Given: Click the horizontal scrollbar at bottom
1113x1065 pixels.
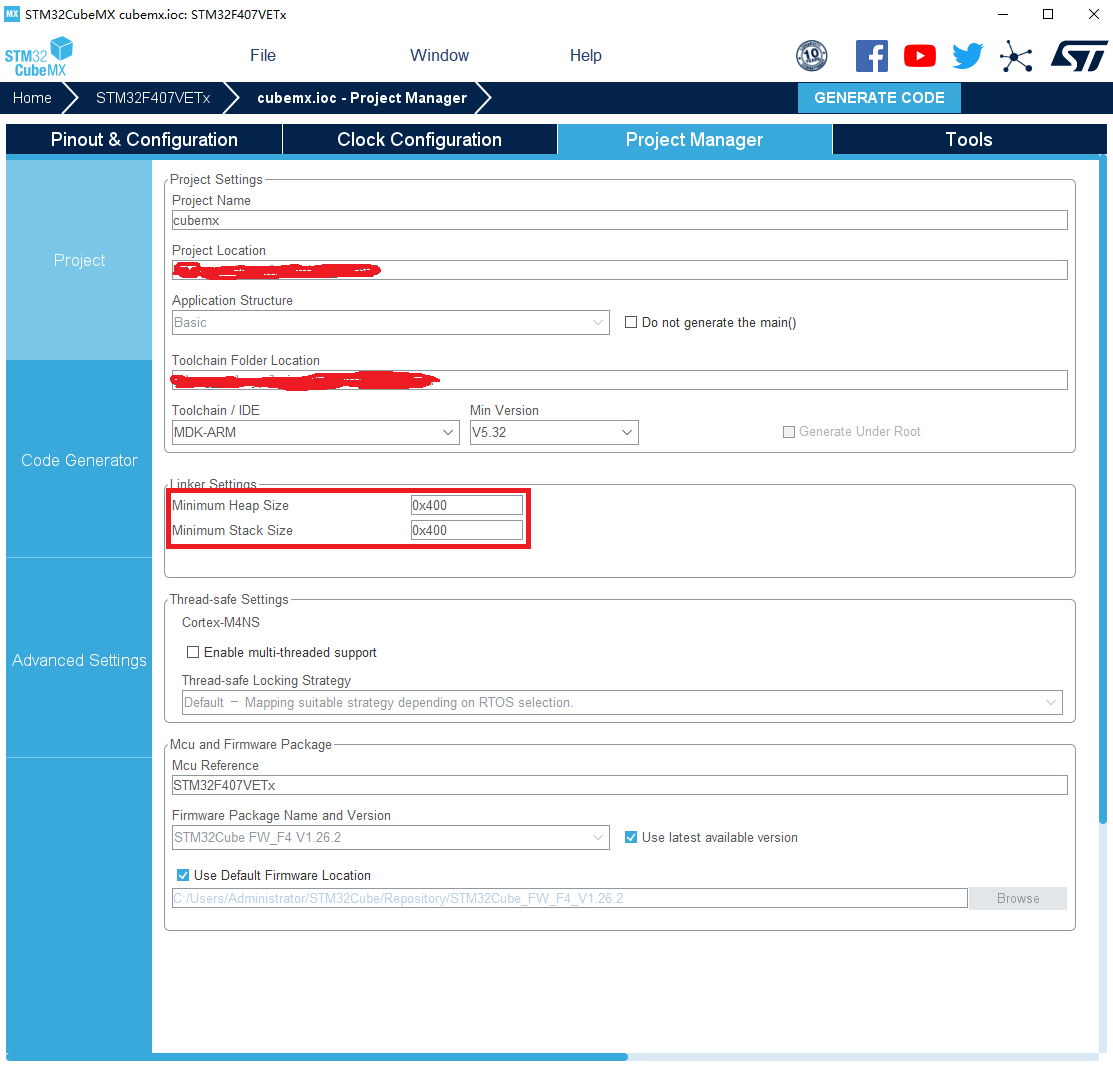Looking at the screenshot, I should [317, 1057].
